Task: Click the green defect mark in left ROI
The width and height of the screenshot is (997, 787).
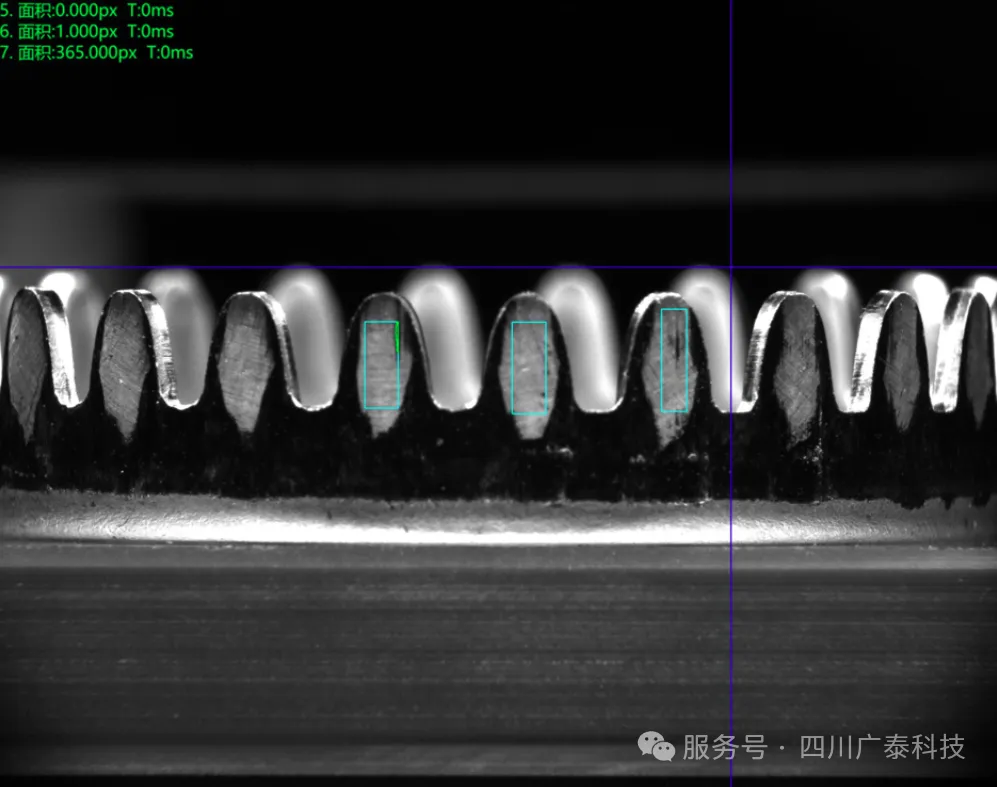Action: point(397,337)
